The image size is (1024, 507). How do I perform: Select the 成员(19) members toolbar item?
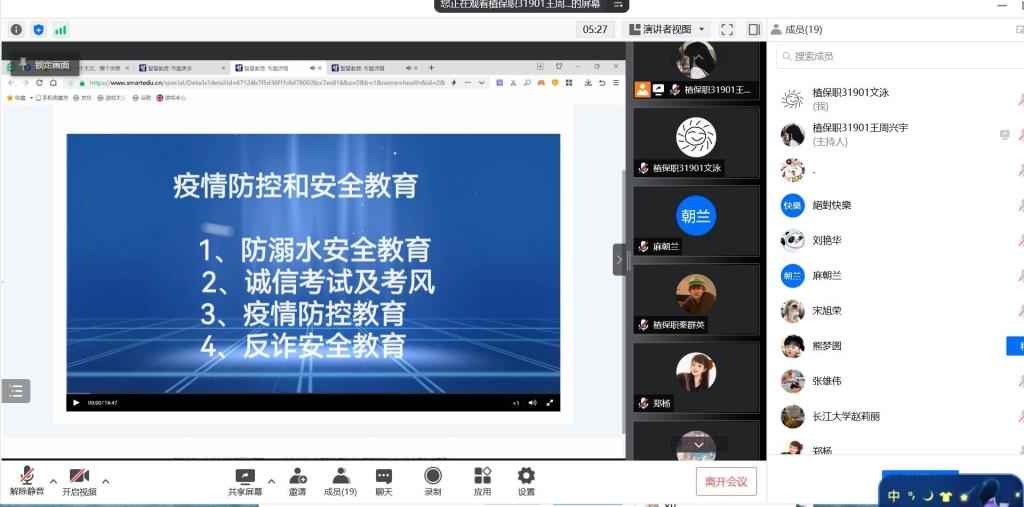(x=341, y=481)
